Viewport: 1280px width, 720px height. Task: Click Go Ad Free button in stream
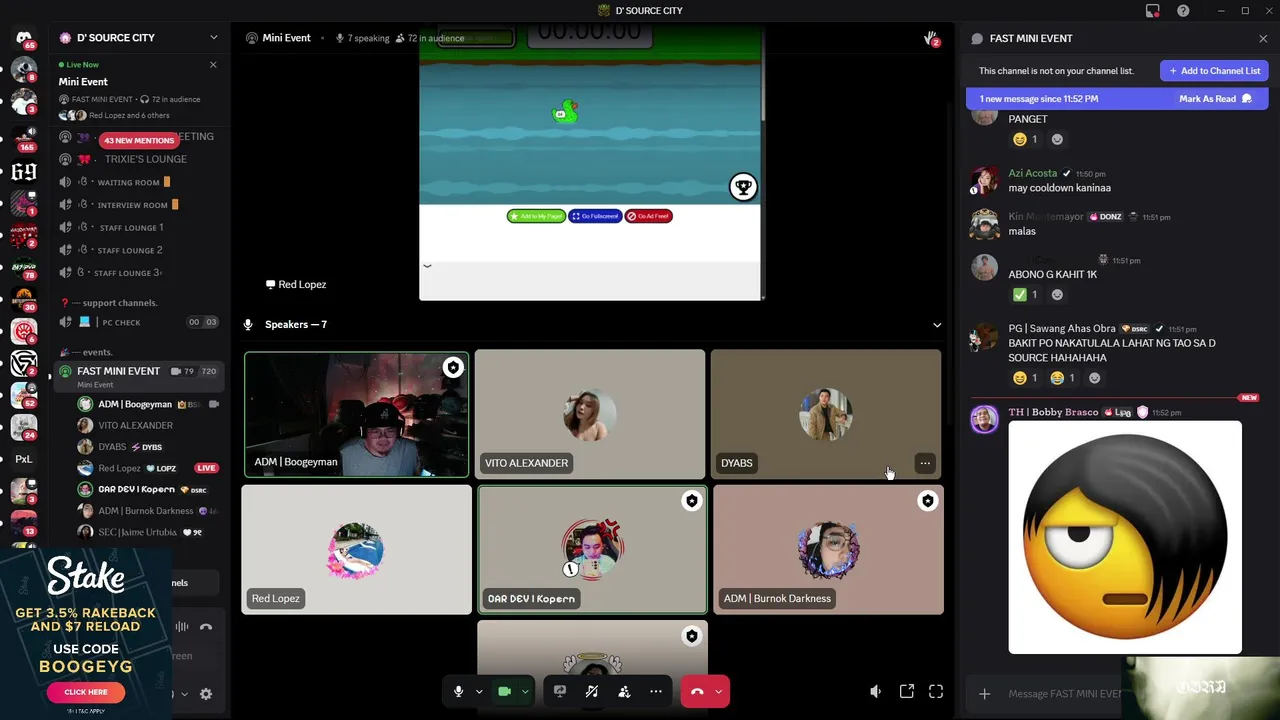pyautogui.click(x=649, y=216)
